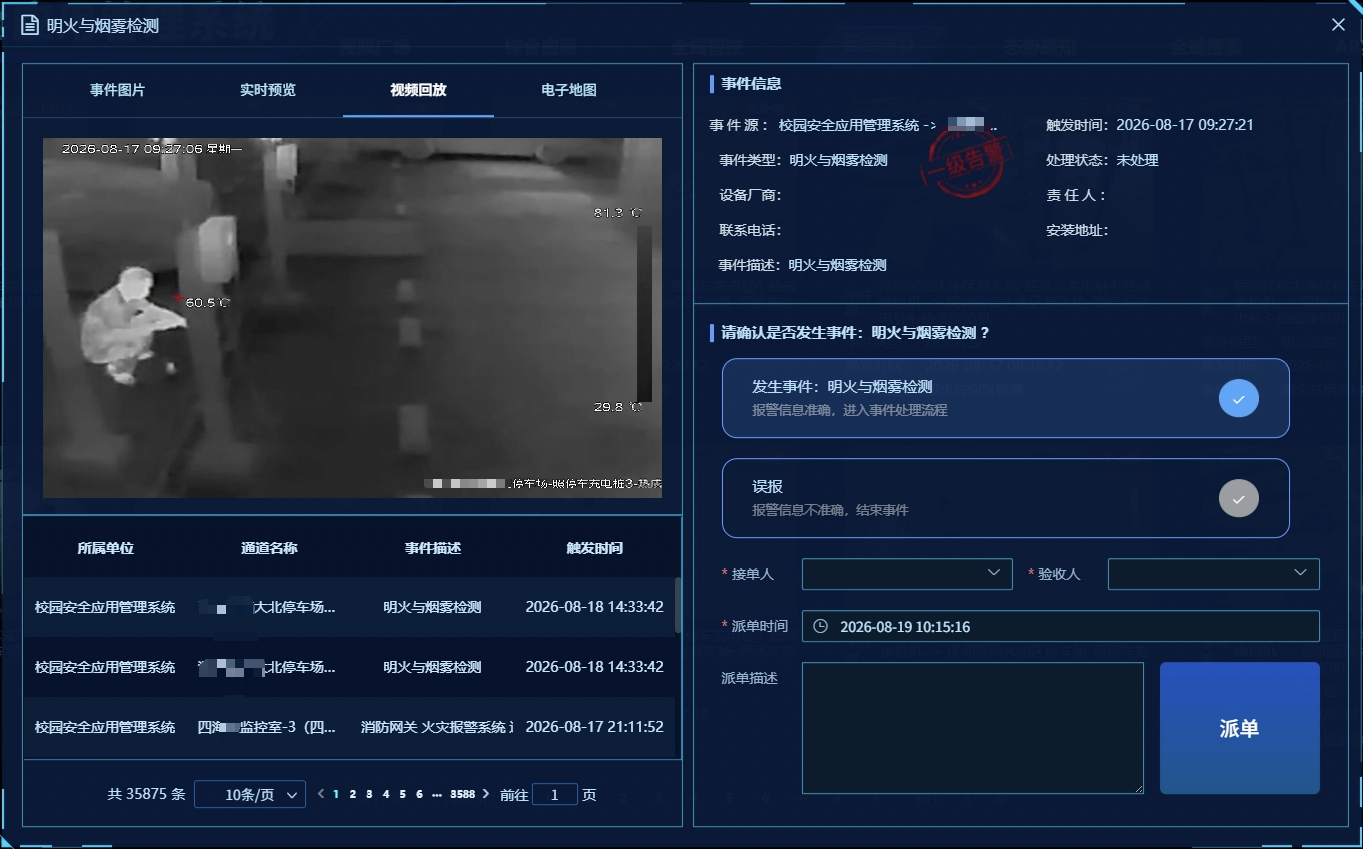This screenshot has width=1363, height=849.
Task: Mark as 误报 with its grey check circle
Action: coord(1238,498)
